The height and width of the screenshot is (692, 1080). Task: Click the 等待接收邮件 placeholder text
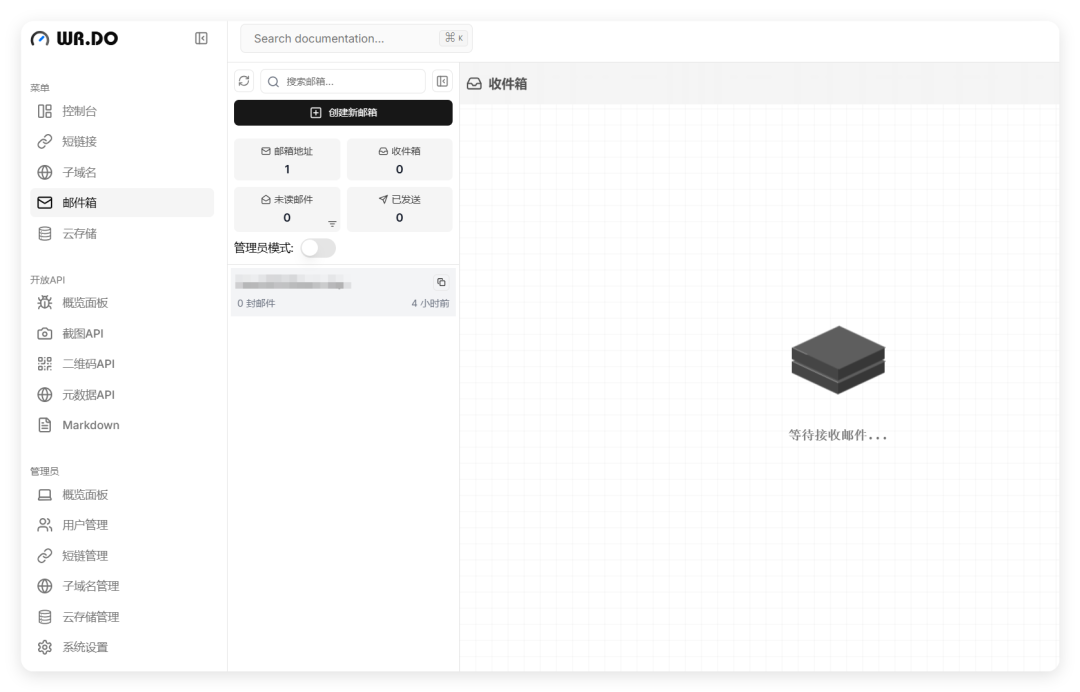pyautogui.click(x=838, y=435)
